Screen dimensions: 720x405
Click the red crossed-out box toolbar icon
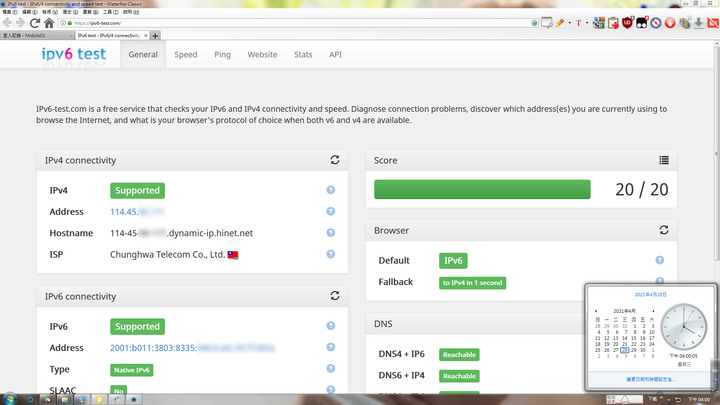713,22
